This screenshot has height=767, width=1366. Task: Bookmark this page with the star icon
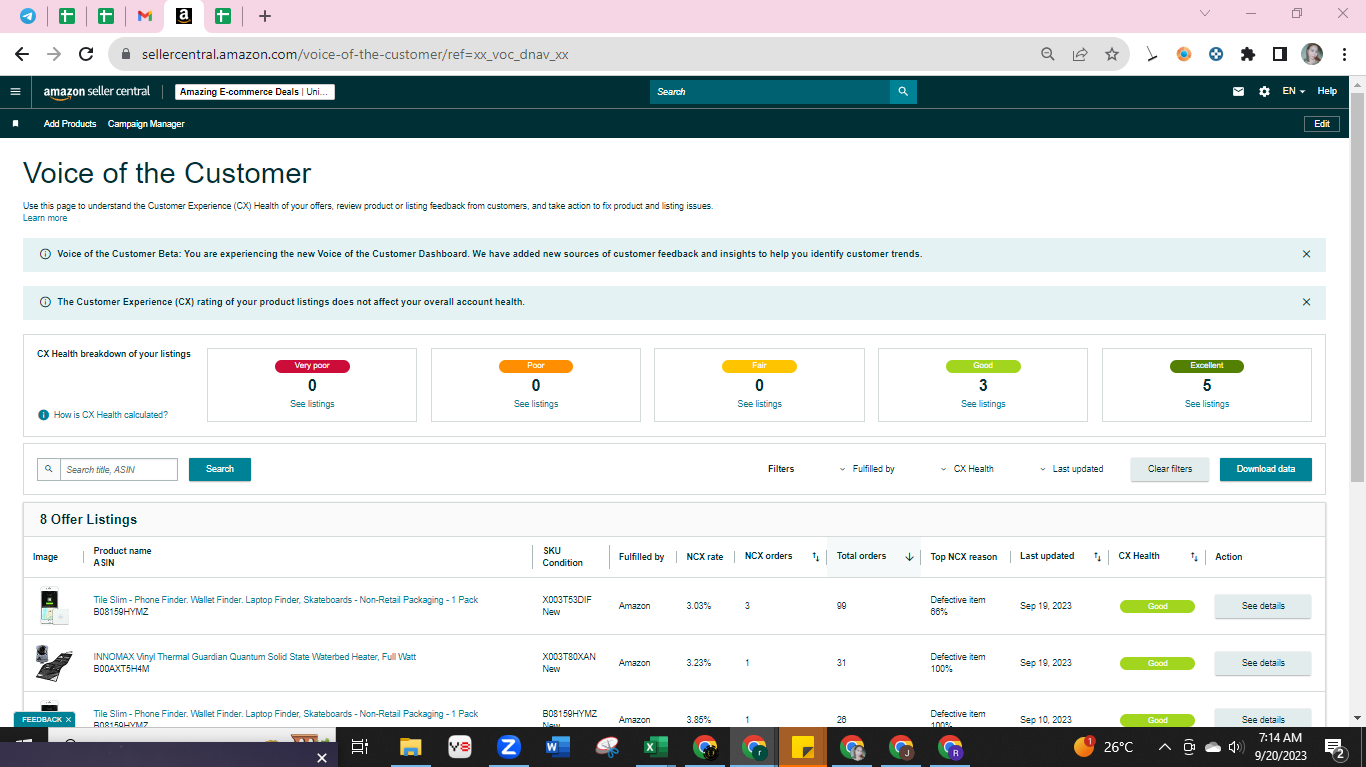point(1111,54)
